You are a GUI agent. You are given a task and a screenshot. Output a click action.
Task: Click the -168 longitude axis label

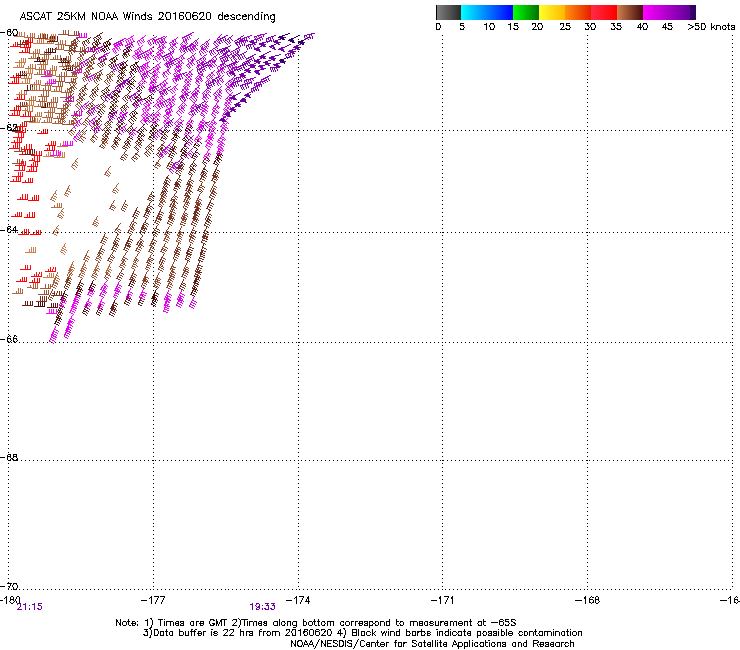[x=588, y=600]
